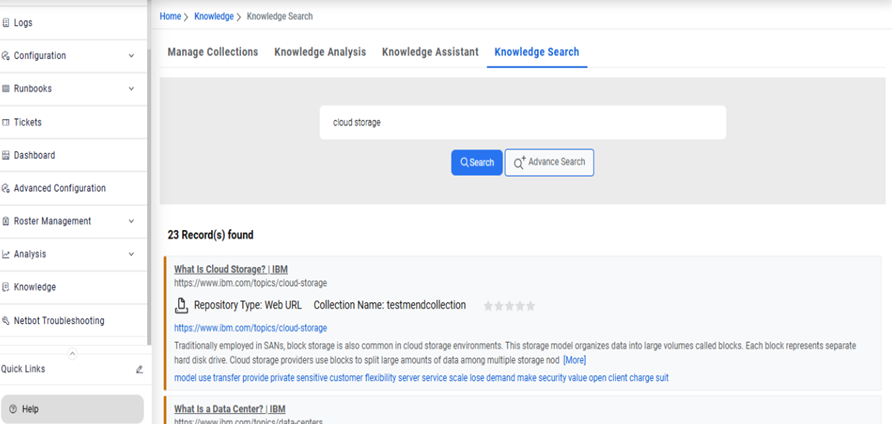Click the Tickets icon in sidebar
This screenshot has height=424, width=892.
coord(6,122)
